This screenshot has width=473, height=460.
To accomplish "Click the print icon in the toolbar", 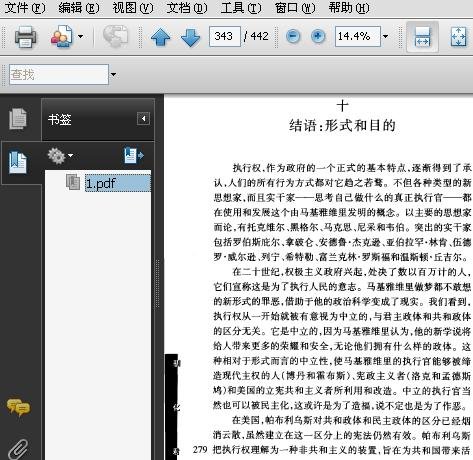I will (25, 36).
